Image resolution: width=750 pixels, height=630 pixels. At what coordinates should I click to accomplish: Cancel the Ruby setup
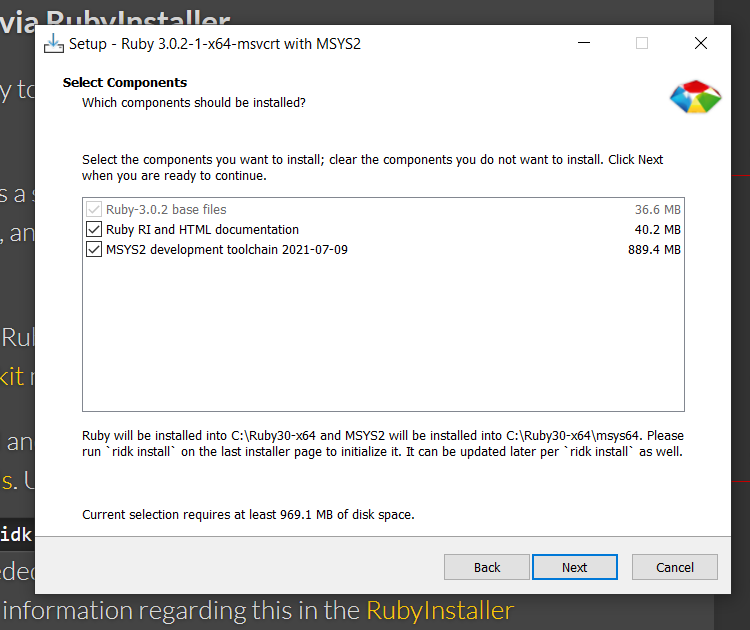pos(674,567)
